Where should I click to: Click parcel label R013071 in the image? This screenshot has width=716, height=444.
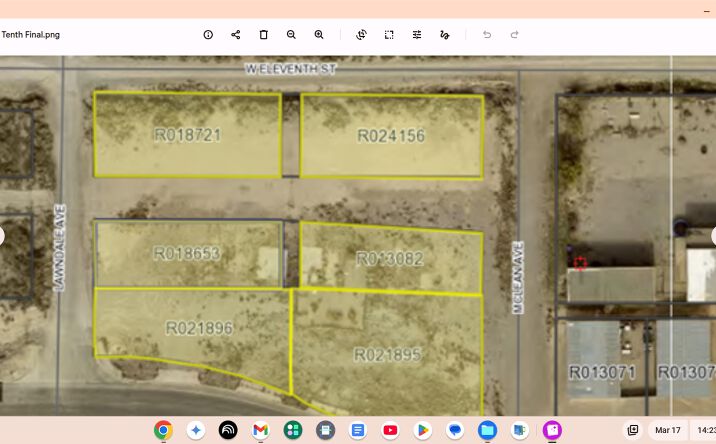602,373
